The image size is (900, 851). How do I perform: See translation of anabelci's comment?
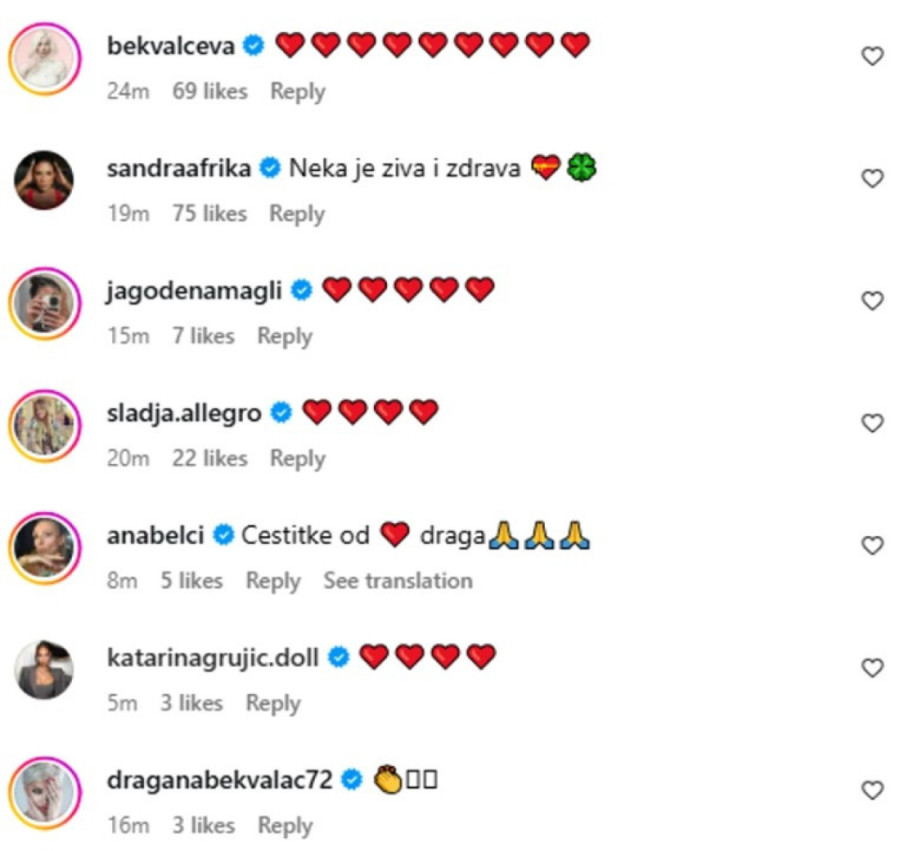point(397,581)
